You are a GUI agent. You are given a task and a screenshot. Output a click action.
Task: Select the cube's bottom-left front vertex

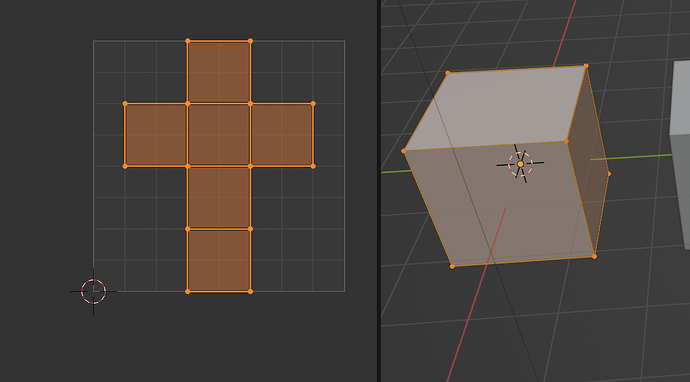point(452,266)
